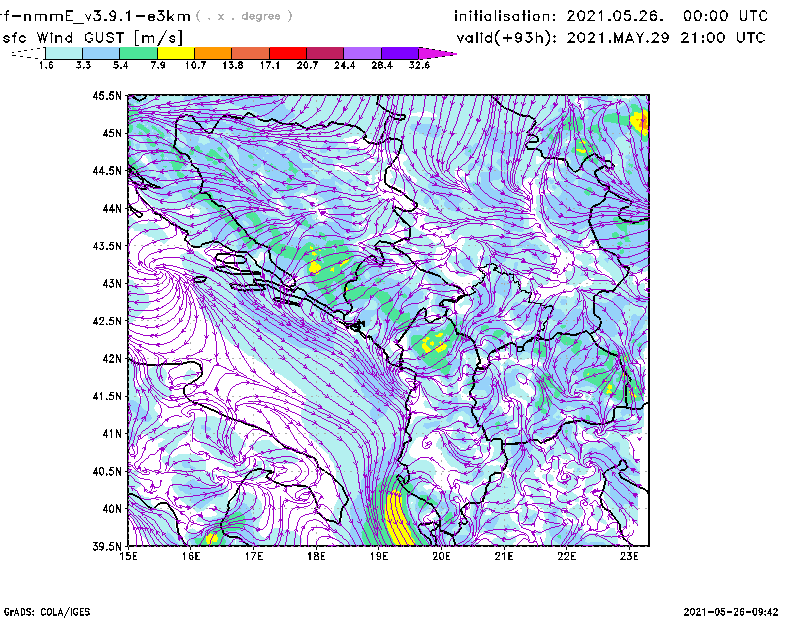Click the "GrADS: COLA/IGES" credit
Viewport: 800px width, 618px height.
coord(47,612)
